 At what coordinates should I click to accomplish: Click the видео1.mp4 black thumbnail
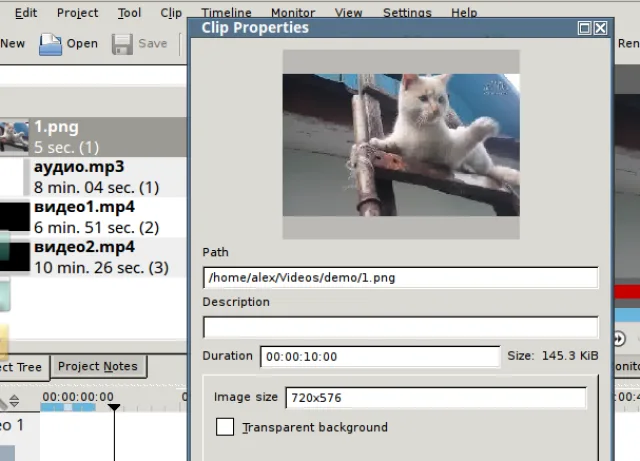15,217
